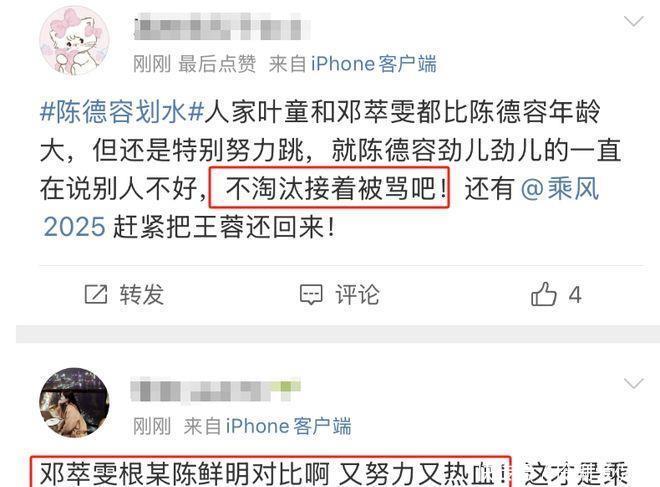This screenshot has width=660, height=487.
Task: Click the 转发 repost label
Action: [141, 294]
